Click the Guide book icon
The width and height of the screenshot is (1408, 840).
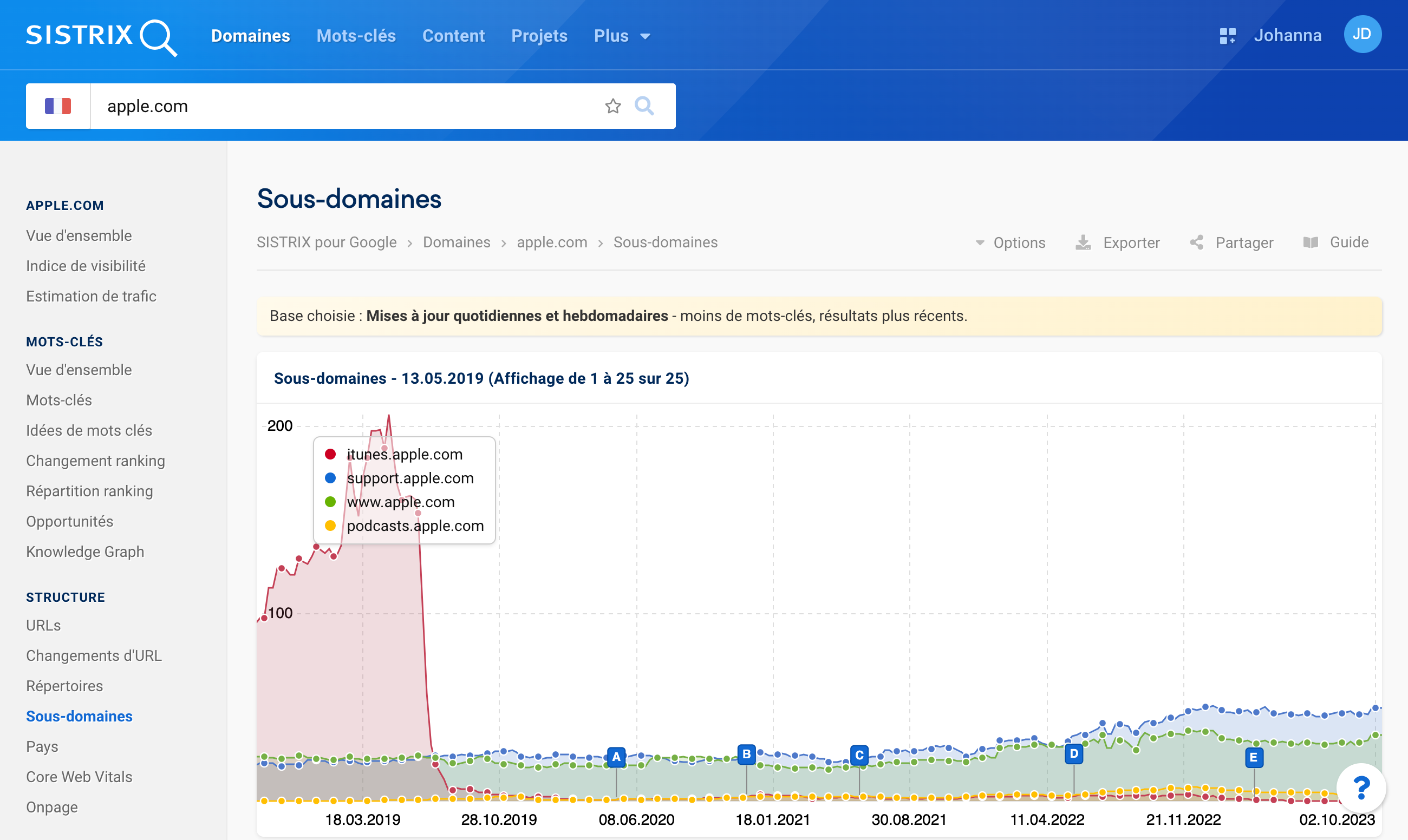[1311, 242]
